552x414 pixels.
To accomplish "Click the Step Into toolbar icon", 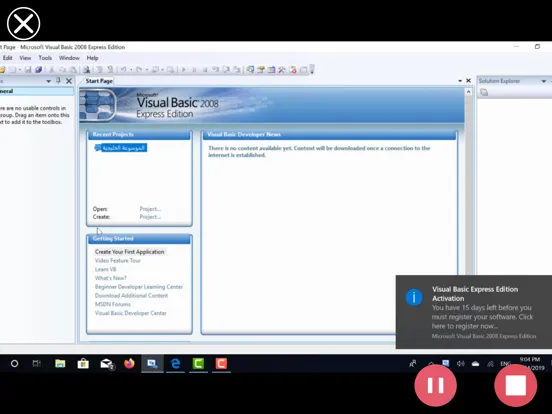I will [x=215, y=70].
